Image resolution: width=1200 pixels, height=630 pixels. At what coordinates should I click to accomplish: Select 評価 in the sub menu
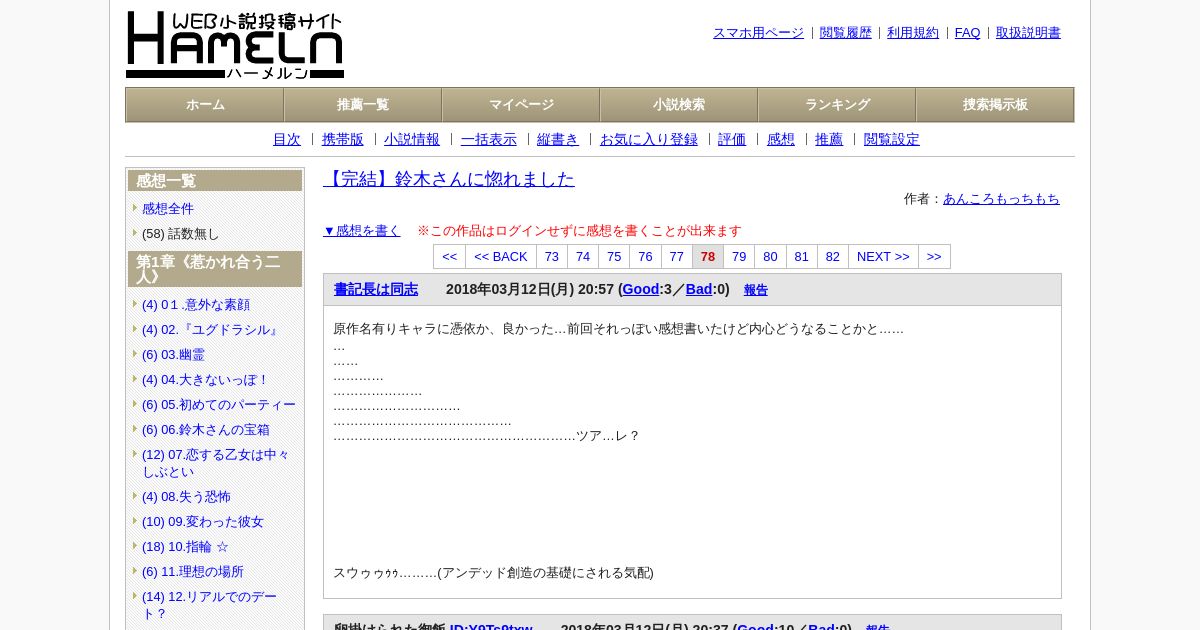(732, 140)
